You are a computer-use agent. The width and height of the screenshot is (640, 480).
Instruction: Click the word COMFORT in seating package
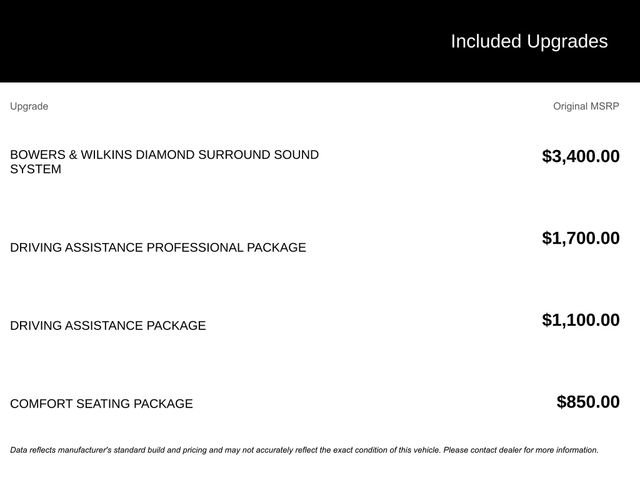(x=41, y=403)
